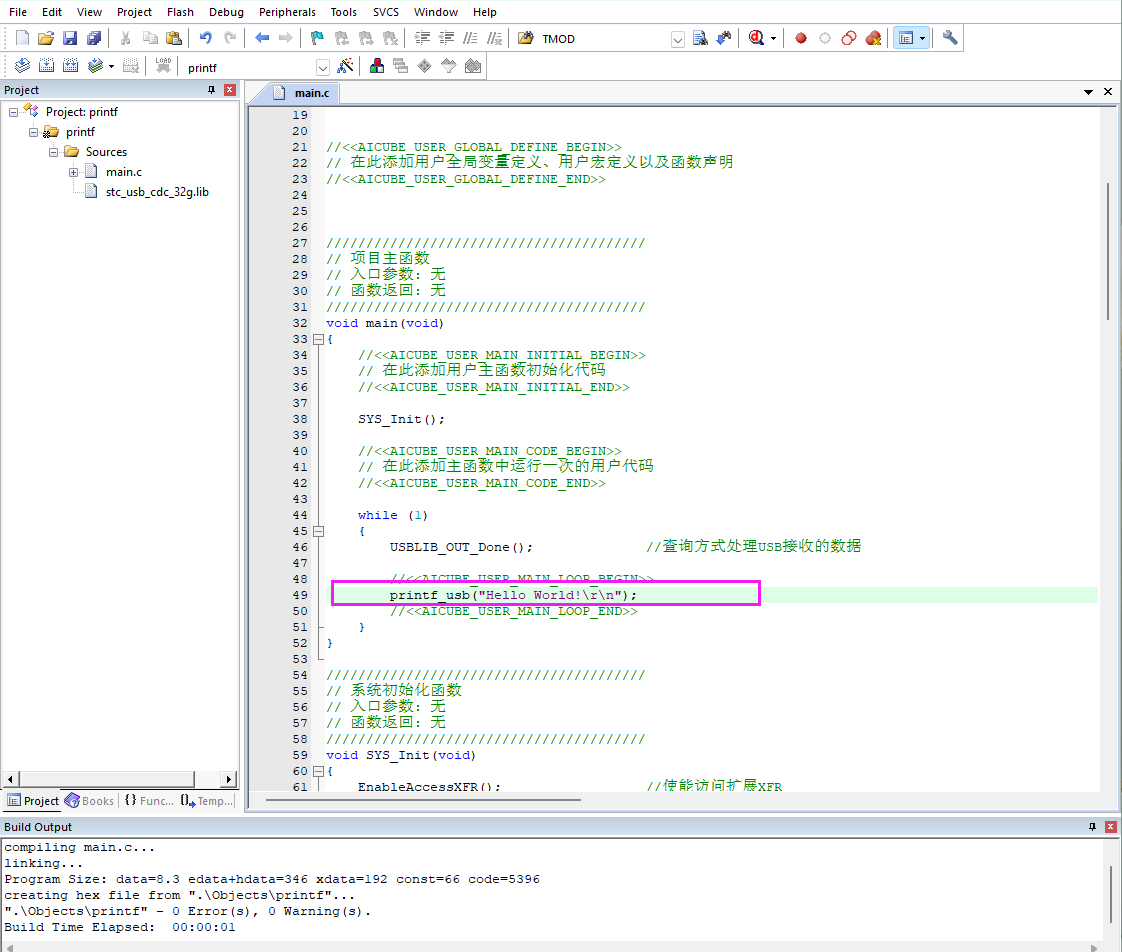Viewport: 1122px width, 952px height.
Task: Insert a bookmark with the flag icon
Action: [317, 38]
